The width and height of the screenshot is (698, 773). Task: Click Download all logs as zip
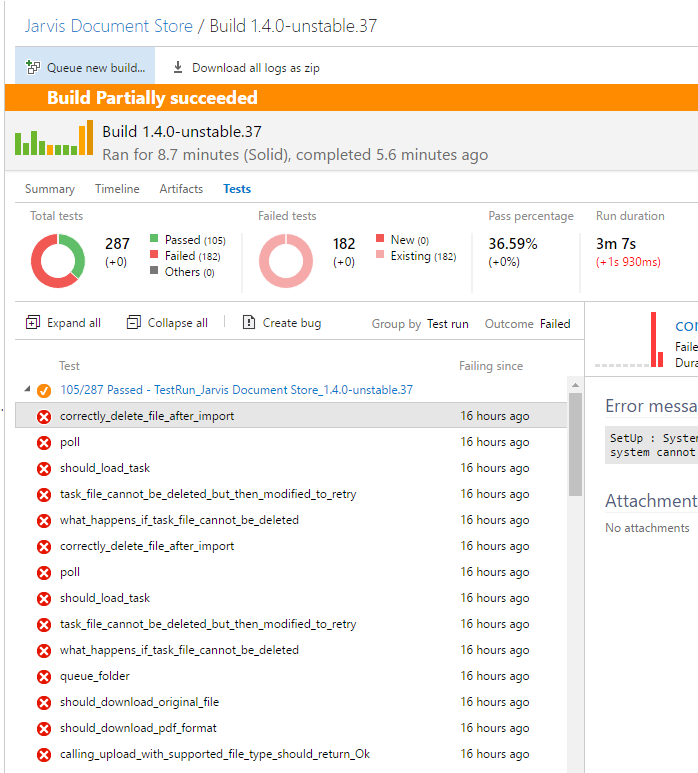coord(246,68)
